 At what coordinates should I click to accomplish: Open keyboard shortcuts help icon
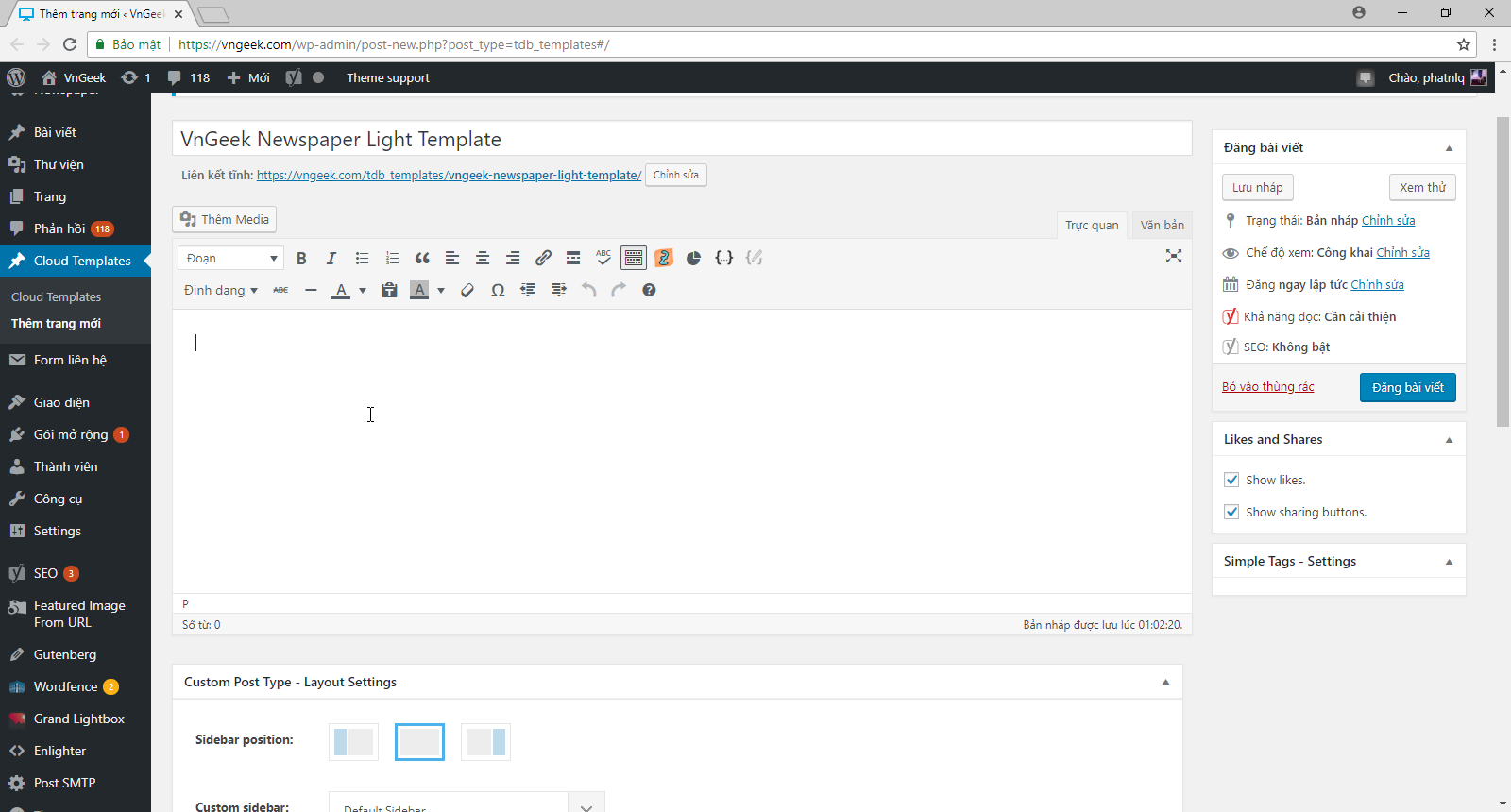pyautogui.click(x=649, y=290)
